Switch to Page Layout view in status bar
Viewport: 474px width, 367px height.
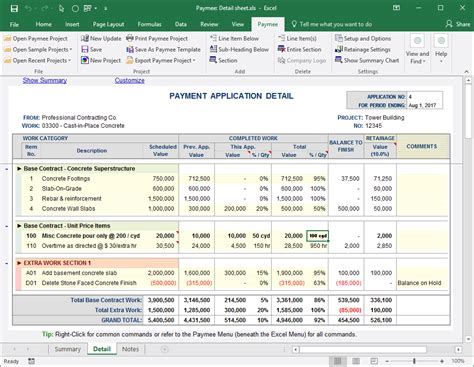[356, 361]
